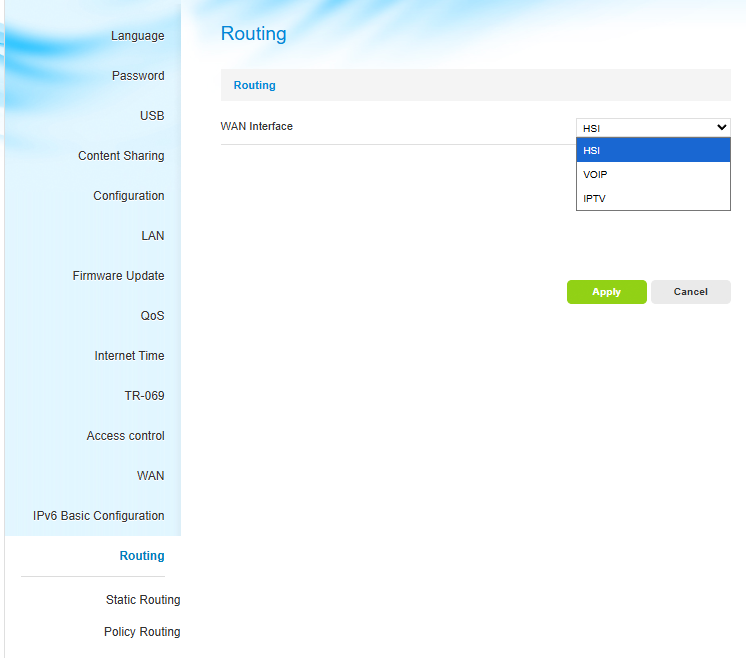Viewport: 746px width, 658px height.
Task: Open Access control page
Action: pos(125,436)
